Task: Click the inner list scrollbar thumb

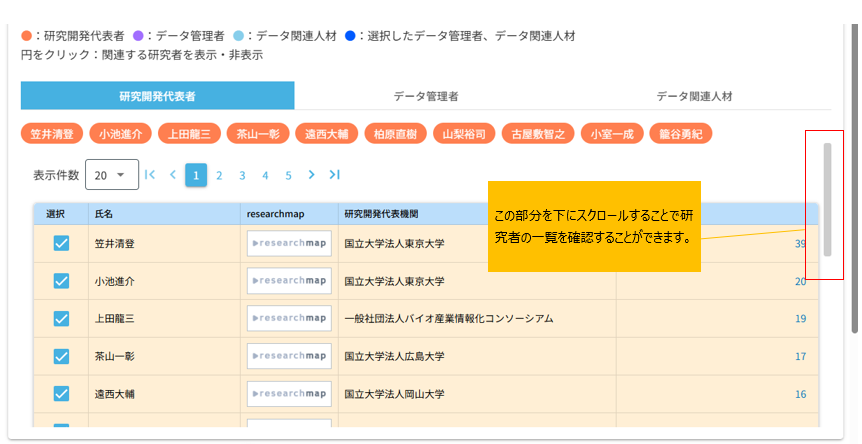Action: (827, 199)
